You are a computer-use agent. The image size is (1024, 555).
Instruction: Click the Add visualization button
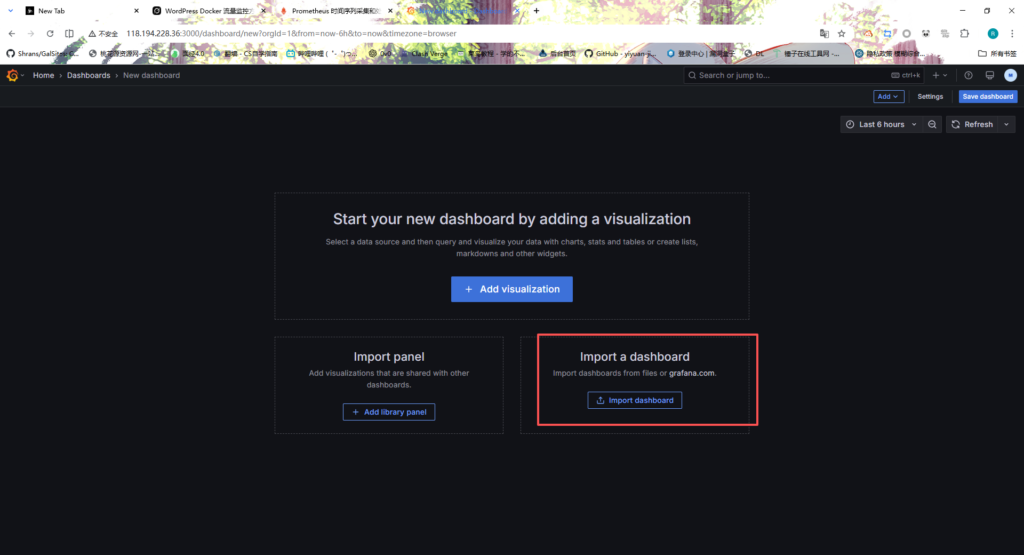click(512, 289)
